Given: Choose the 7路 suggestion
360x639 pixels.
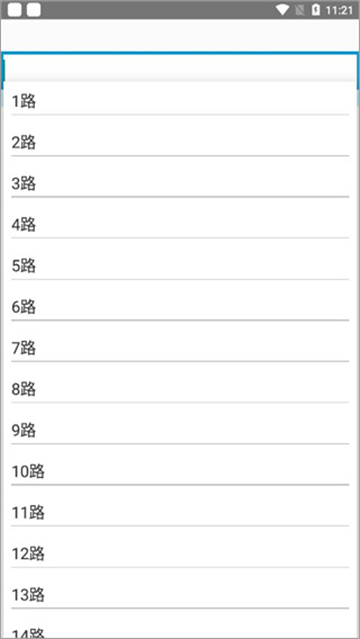Looking at the screenshot, I should point(180,342).
